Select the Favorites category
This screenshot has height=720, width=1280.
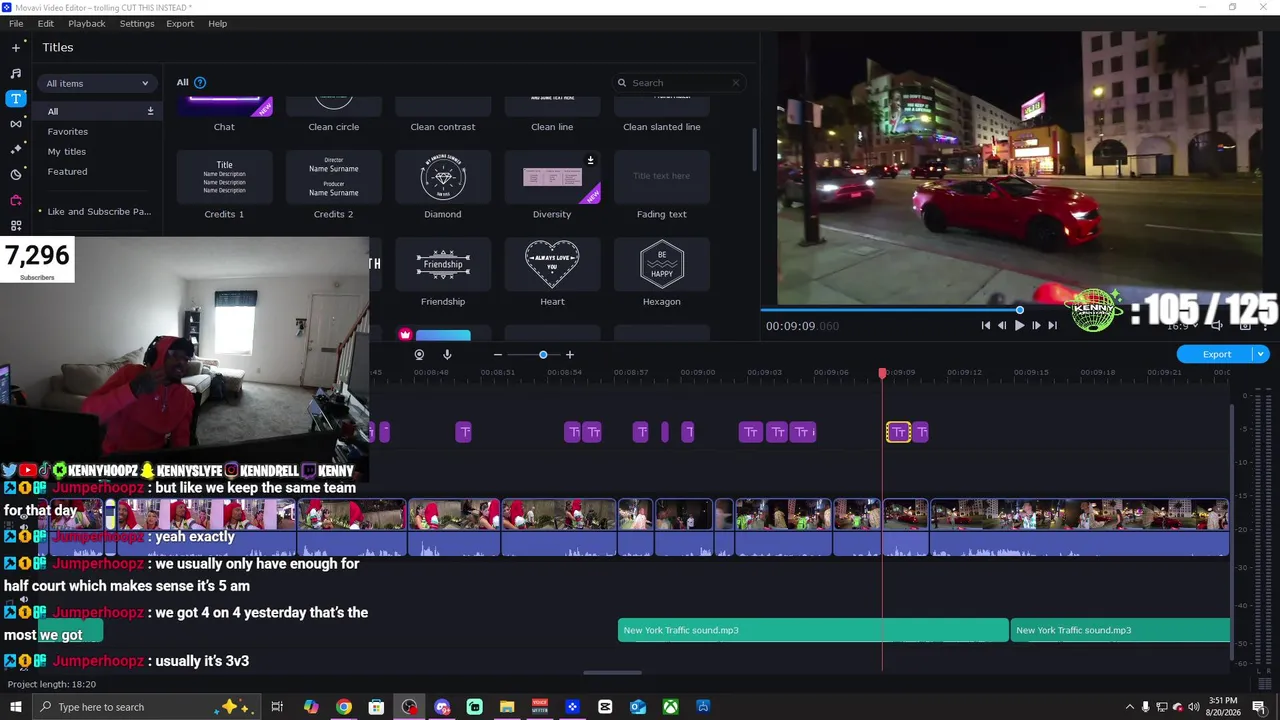click(68, 131)
